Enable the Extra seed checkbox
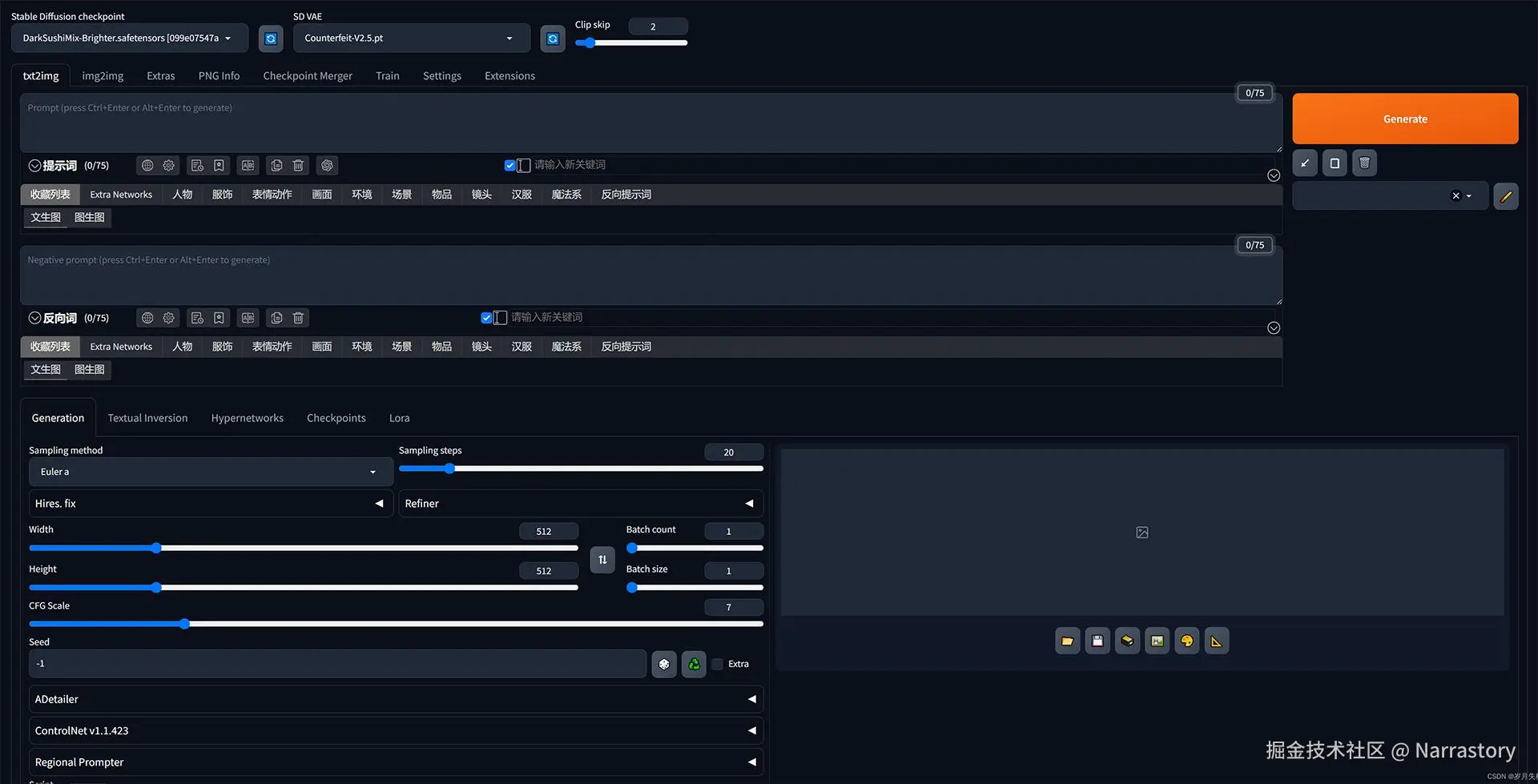Screen dimensions: 1538x784 click(x=718, y=664)
